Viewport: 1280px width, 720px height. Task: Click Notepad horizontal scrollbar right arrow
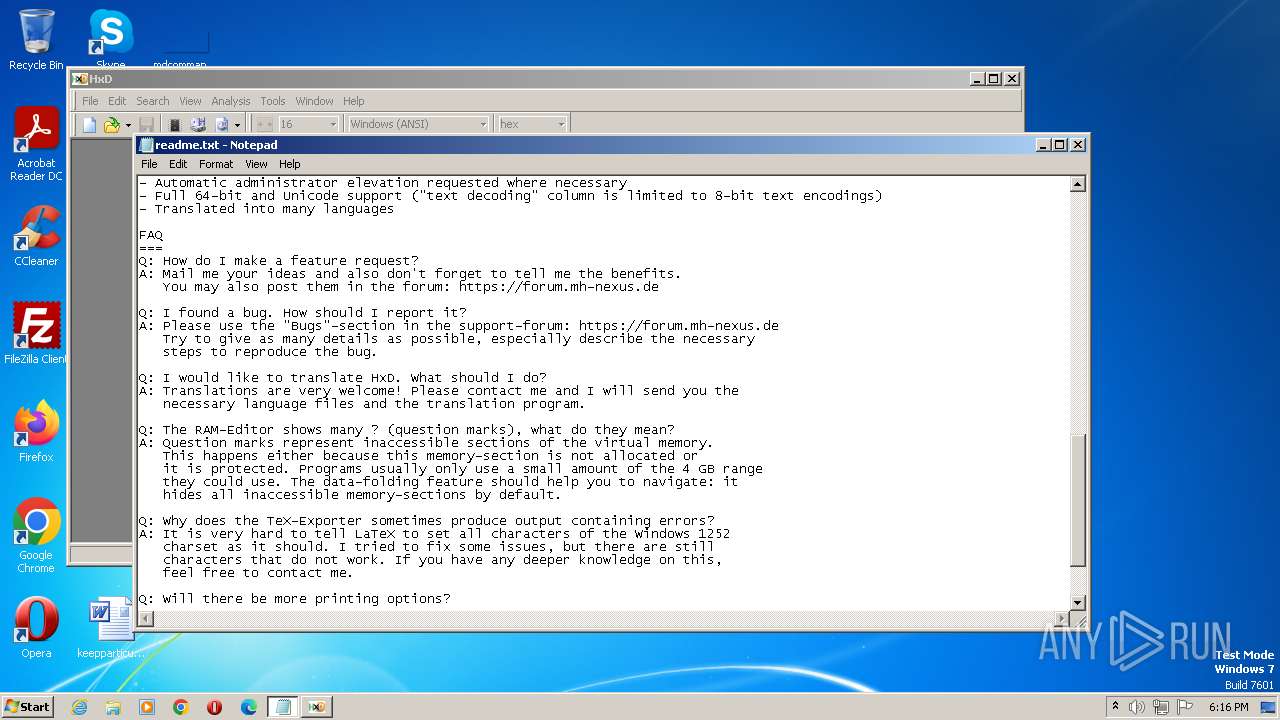(x=1061, y=619)
